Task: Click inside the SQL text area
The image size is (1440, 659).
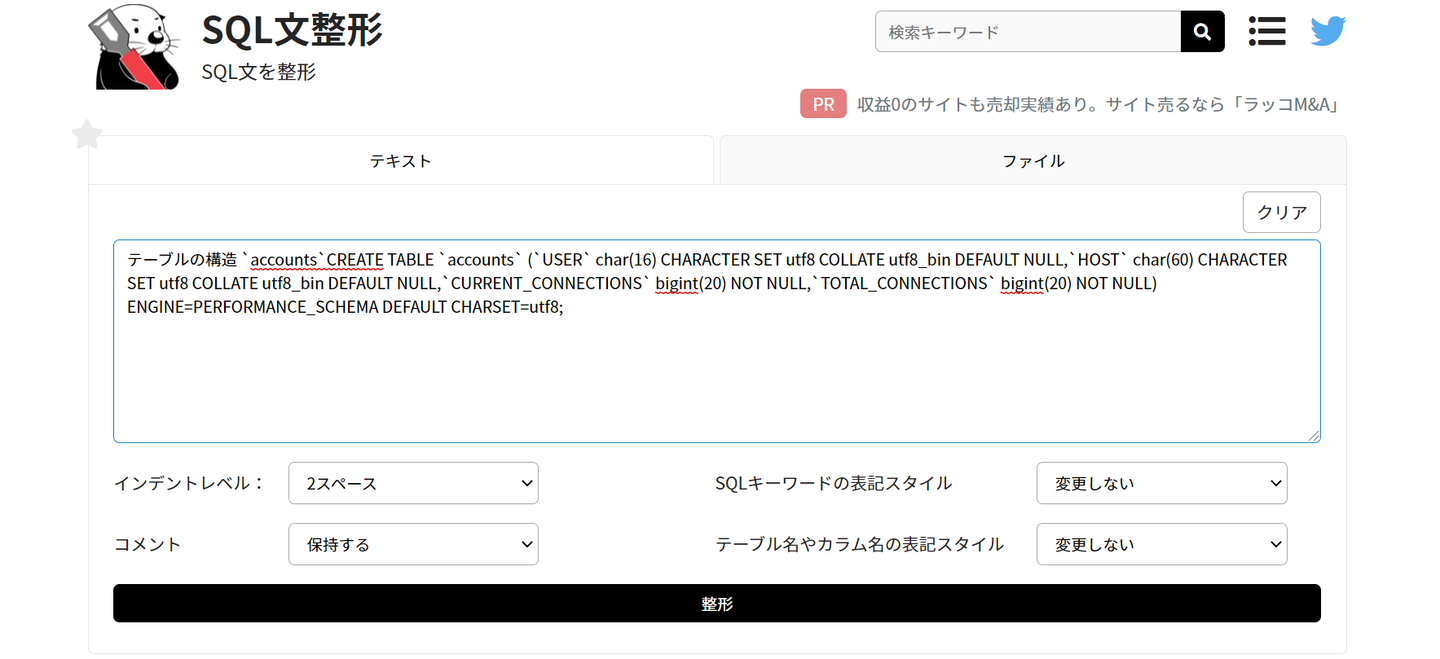Action: [x=716, y=370]
